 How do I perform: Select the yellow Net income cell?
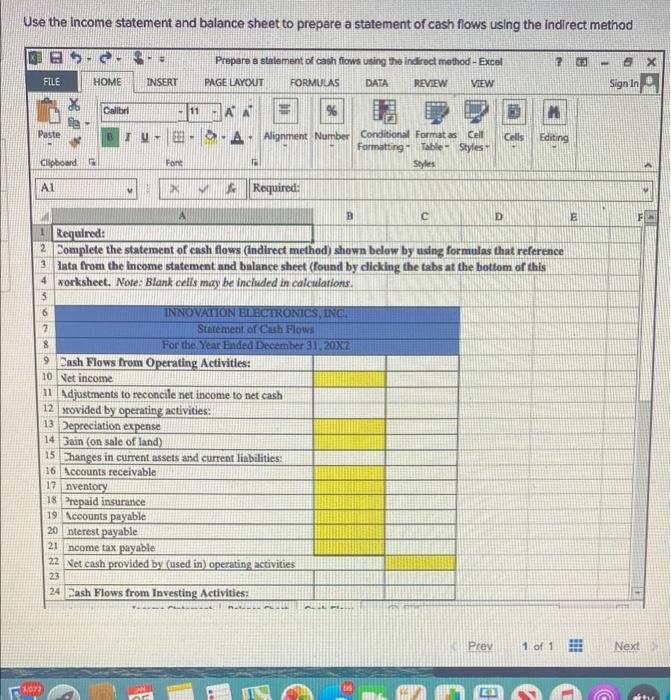pos(350,379)
